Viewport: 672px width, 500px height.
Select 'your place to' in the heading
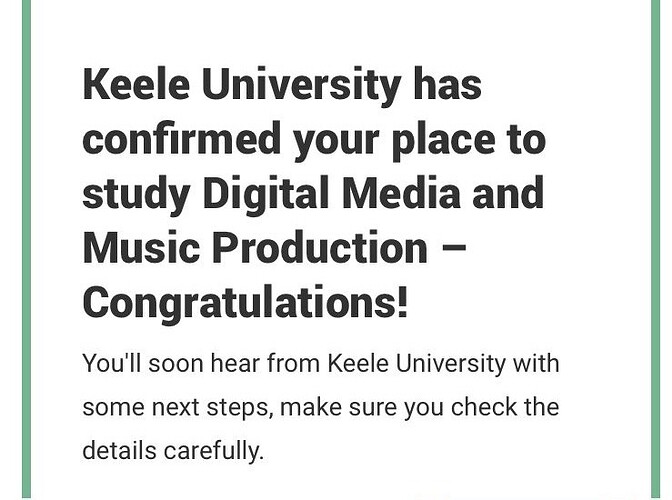[420, 142]
